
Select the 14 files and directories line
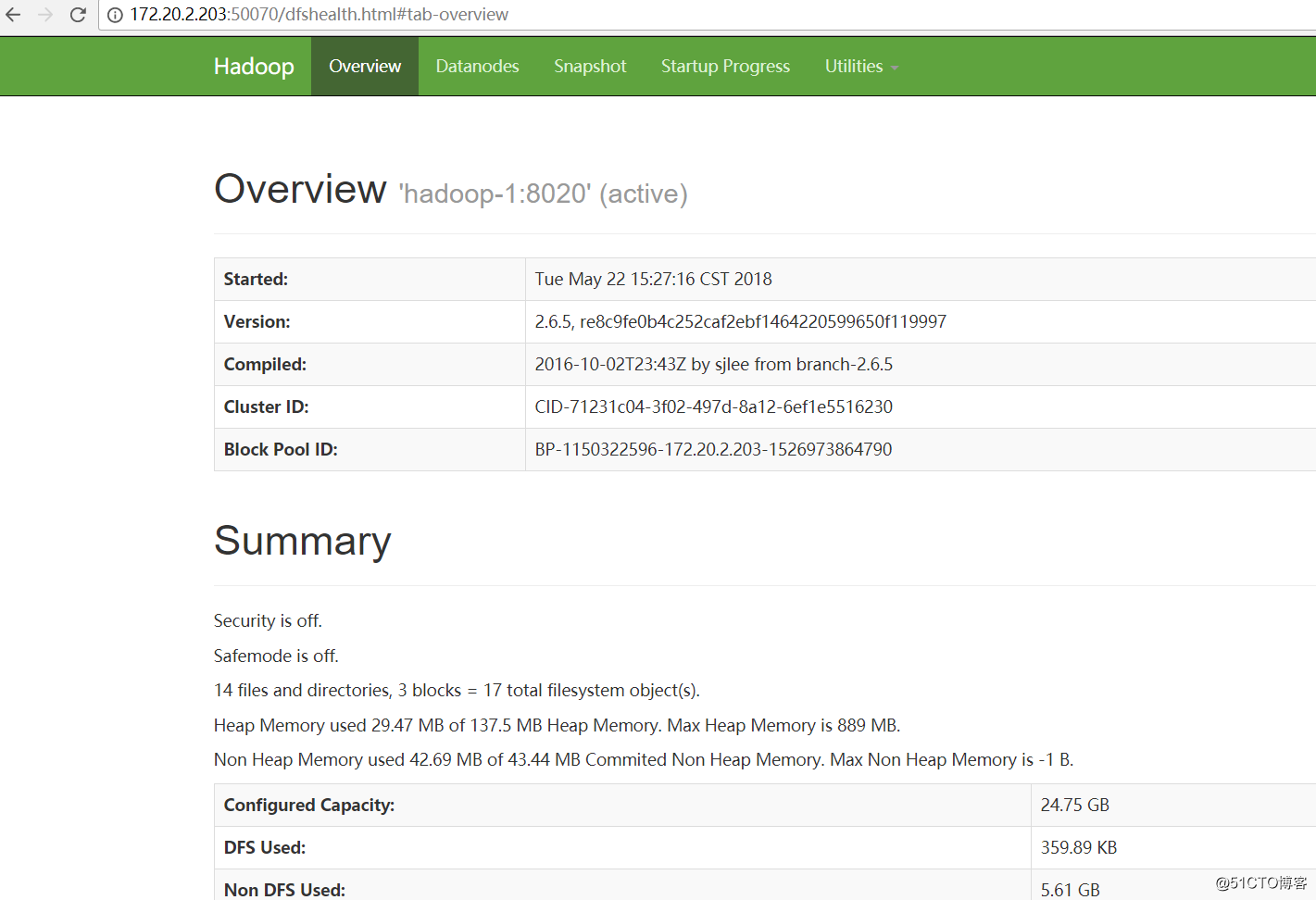coord(457,690)
